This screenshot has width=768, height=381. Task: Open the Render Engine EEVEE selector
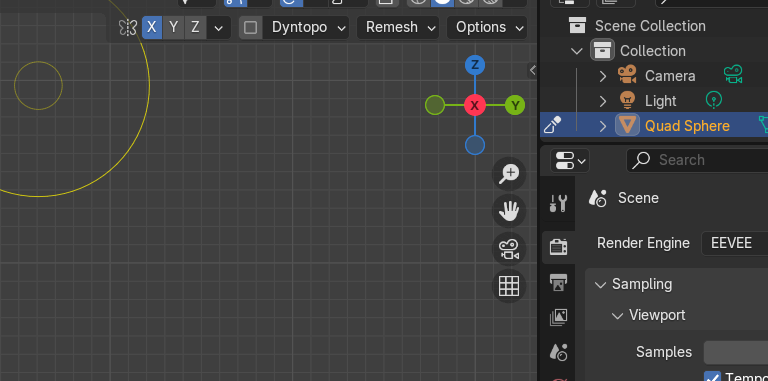click(735, 243)
